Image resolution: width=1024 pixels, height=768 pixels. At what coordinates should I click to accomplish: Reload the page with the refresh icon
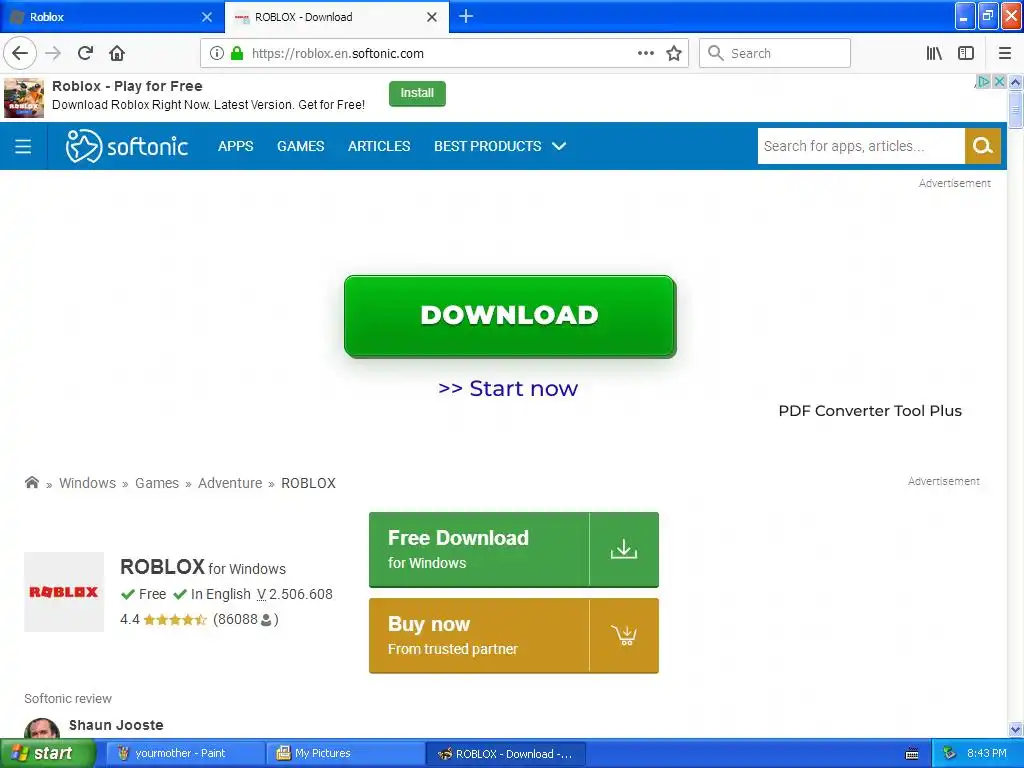86,53
